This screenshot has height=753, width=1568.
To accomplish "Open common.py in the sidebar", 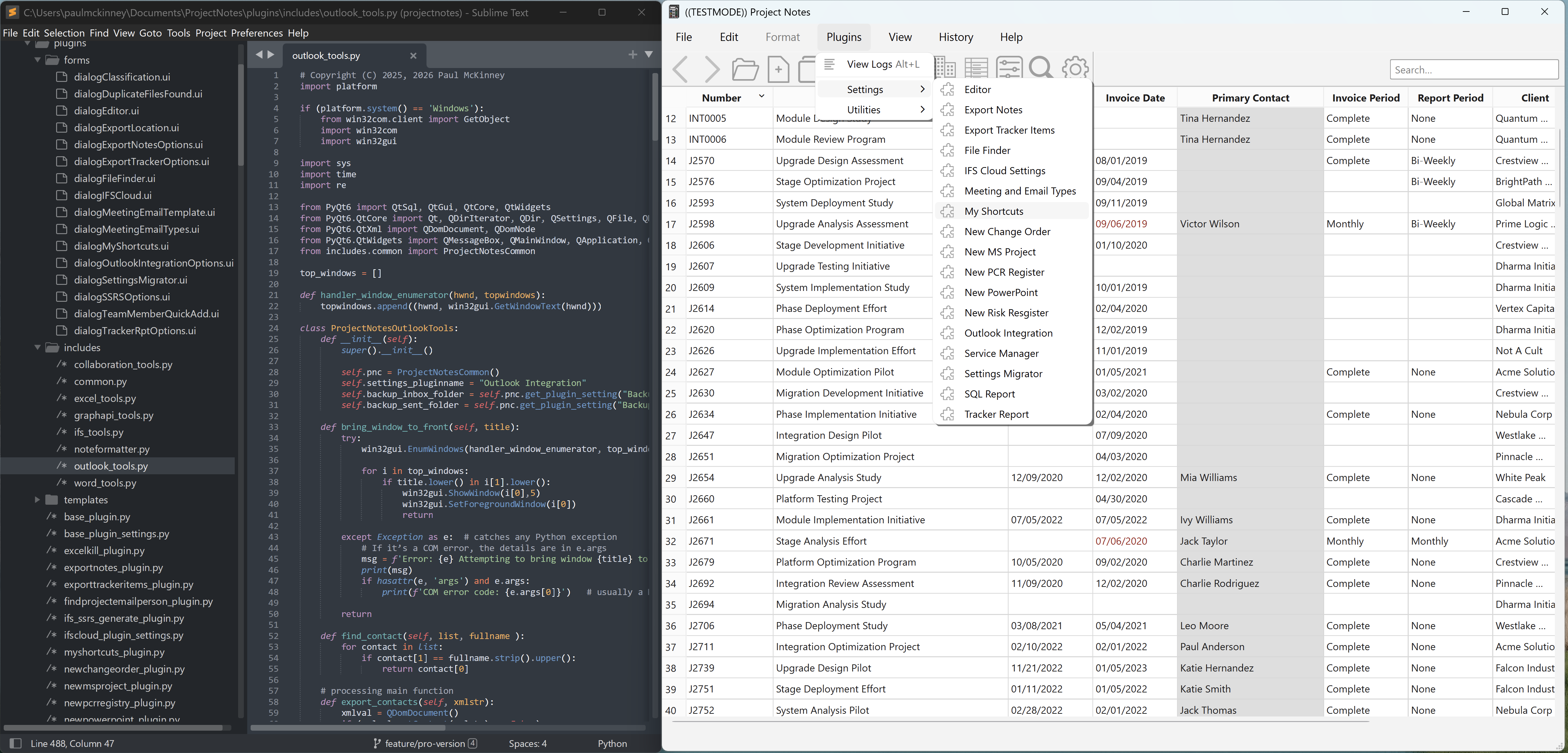I will [x=100, y=381].
